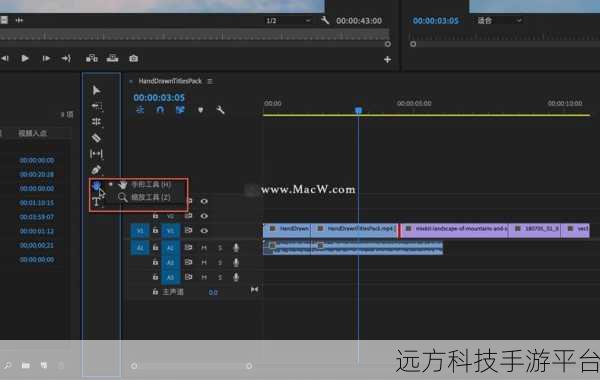
Task: Toggle V3 track output eye
Action: pyautogui.click(x=204, y=201)
